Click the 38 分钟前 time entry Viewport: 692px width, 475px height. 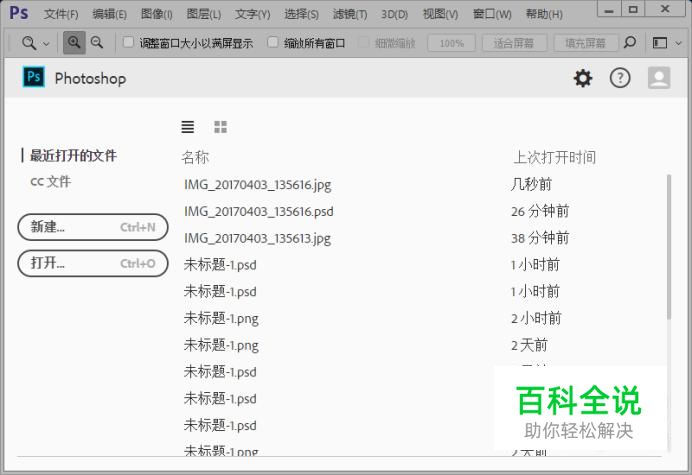tap(540, 238)
